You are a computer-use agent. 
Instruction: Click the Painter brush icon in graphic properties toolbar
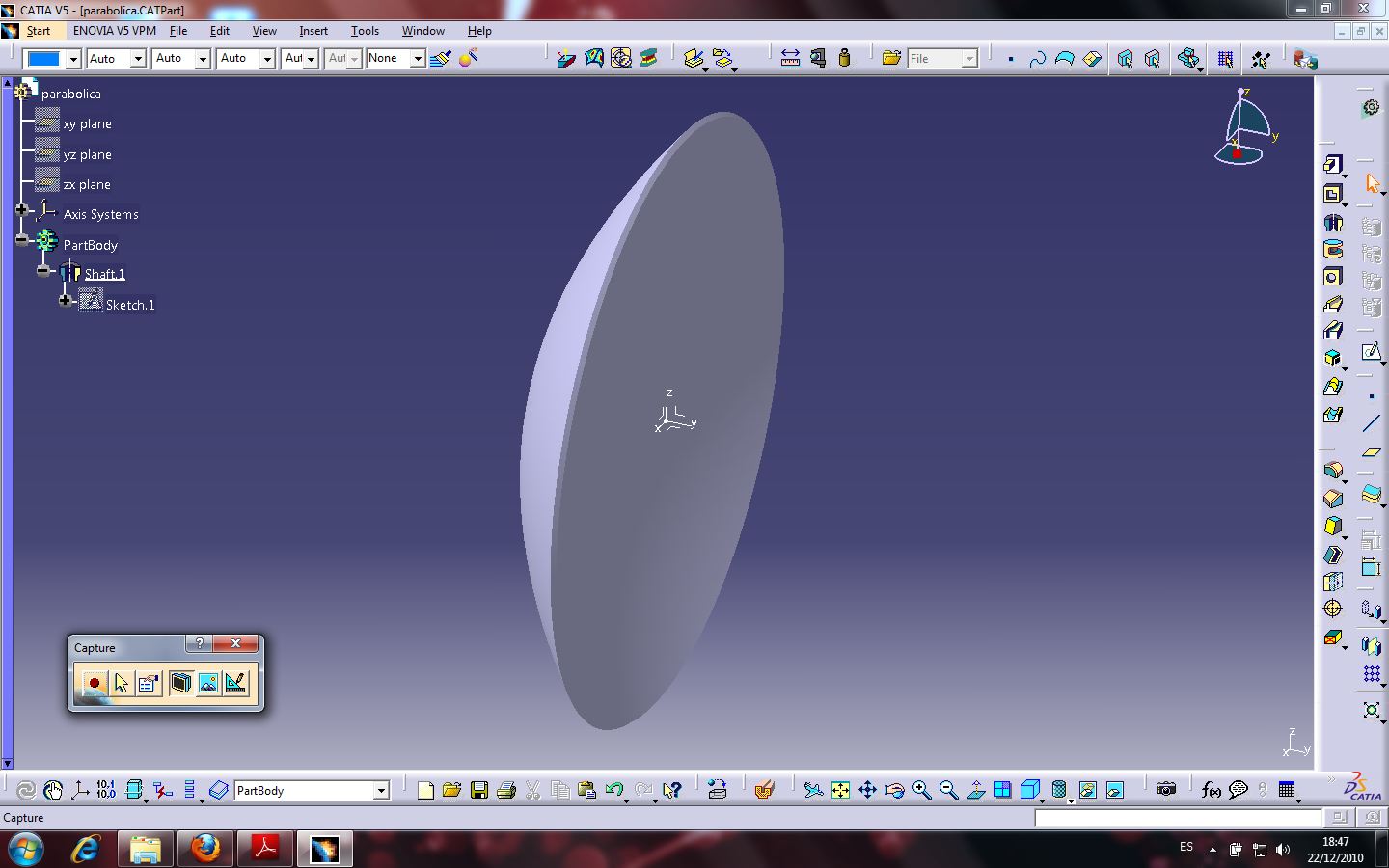(441, 58)
